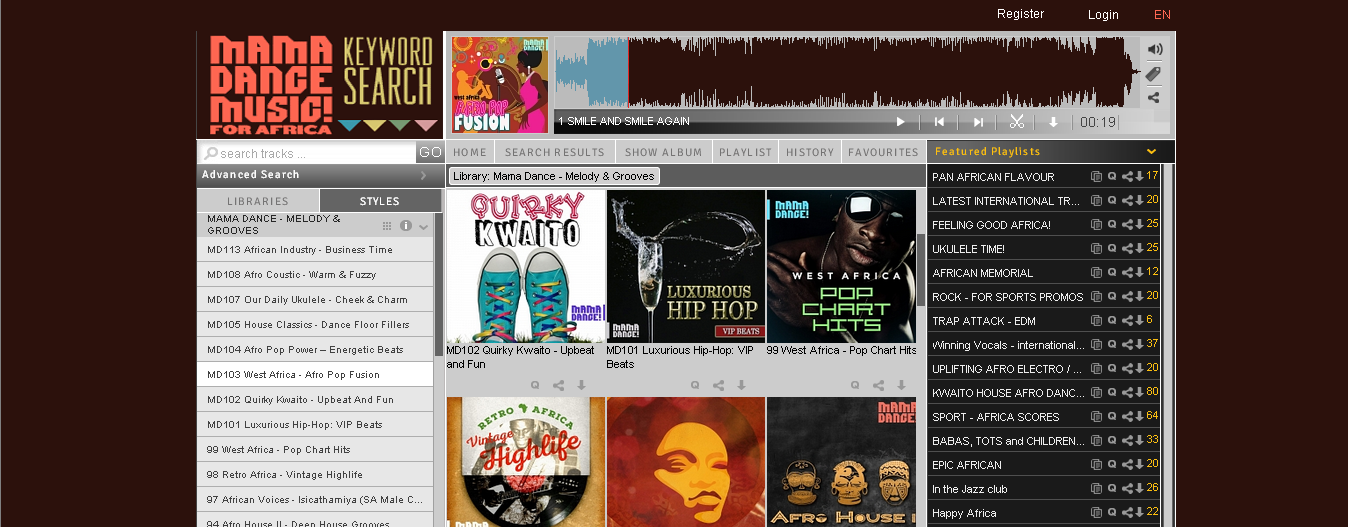Skip to the next track

978,122
